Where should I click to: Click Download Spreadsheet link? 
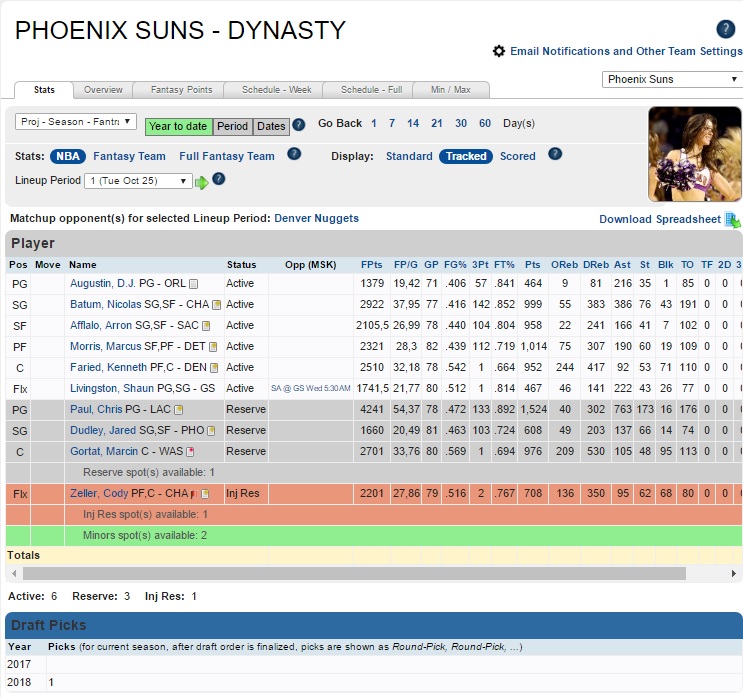click(660, 219)
